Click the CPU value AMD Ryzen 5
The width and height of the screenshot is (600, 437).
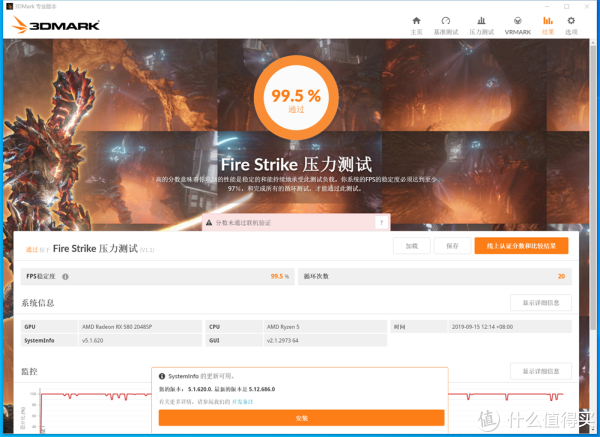[283, 327]
